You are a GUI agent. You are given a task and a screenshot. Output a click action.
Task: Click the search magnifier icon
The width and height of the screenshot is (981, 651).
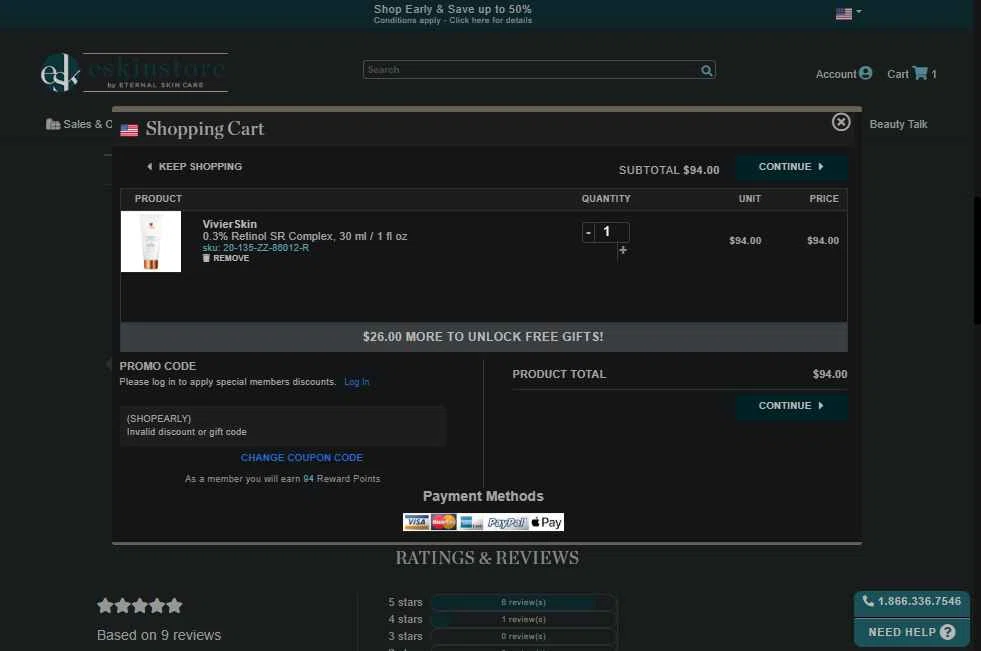coord(706,70)
